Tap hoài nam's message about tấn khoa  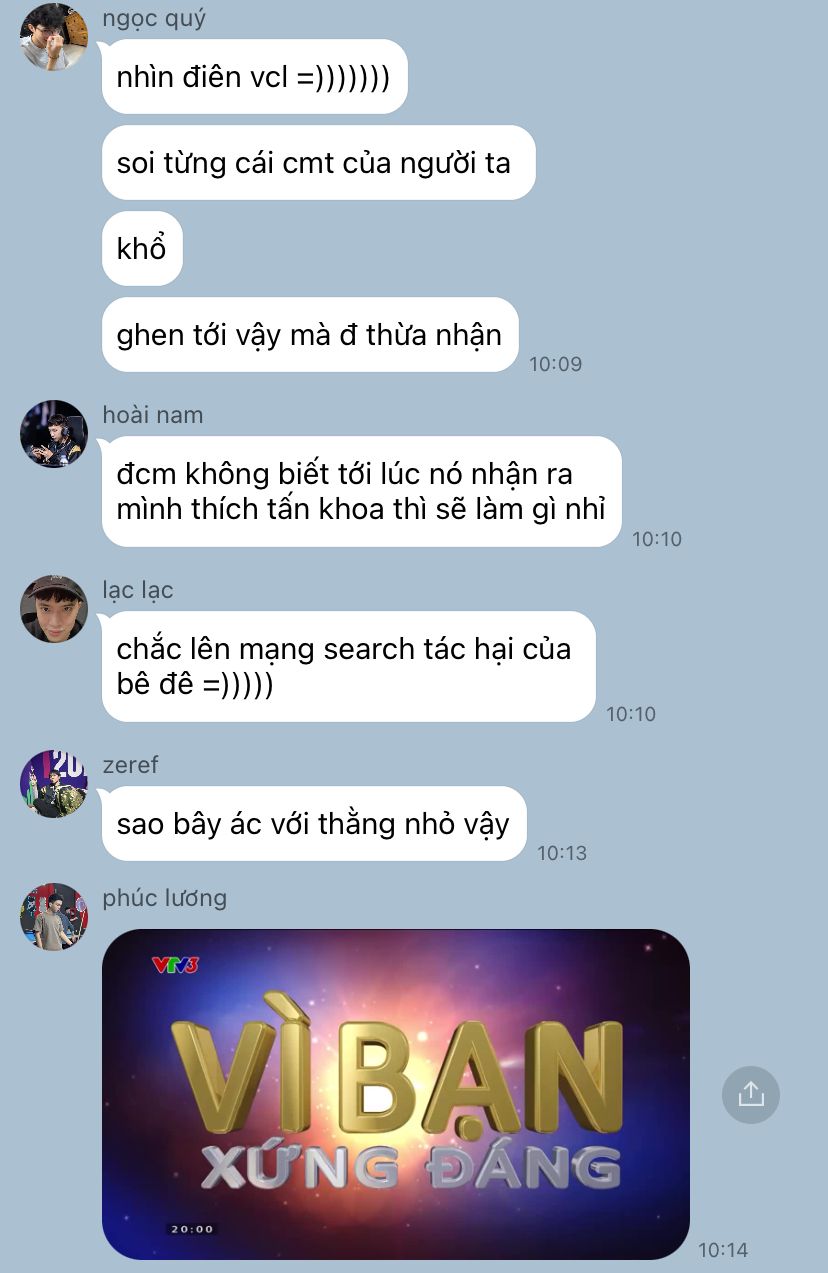tap(362, 491)
